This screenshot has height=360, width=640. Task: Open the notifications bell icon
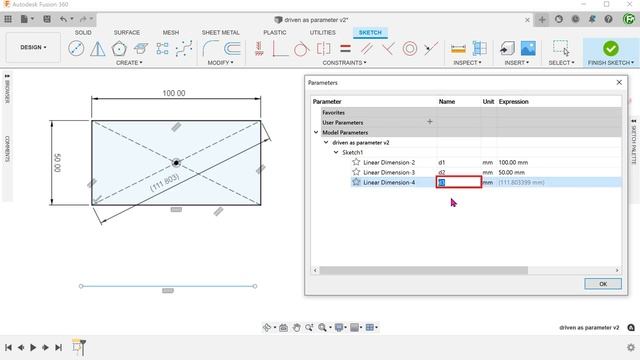coord(592,19)
